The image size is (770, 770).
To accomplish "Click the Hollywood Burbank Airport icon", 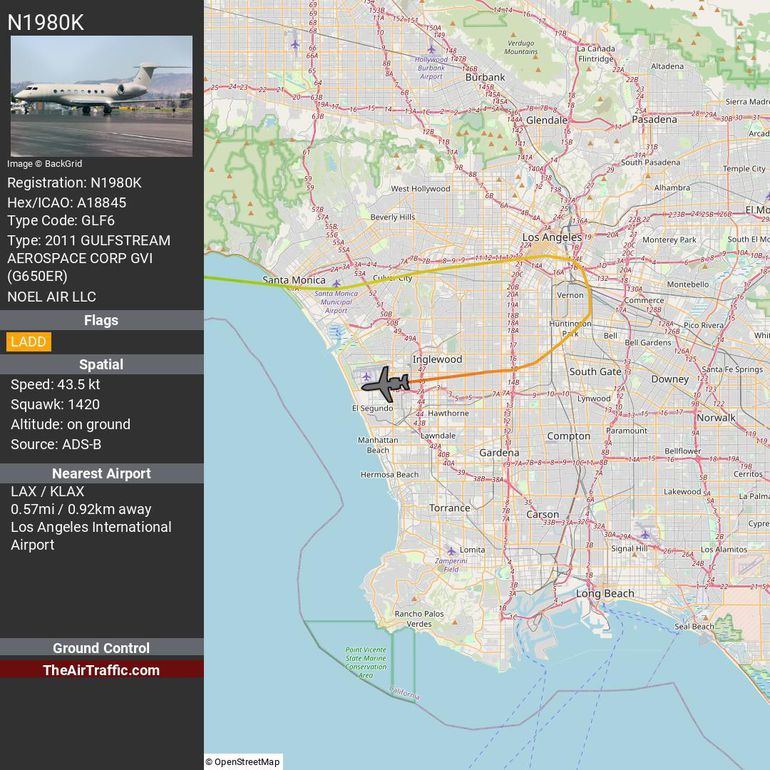I will point(431,48).
